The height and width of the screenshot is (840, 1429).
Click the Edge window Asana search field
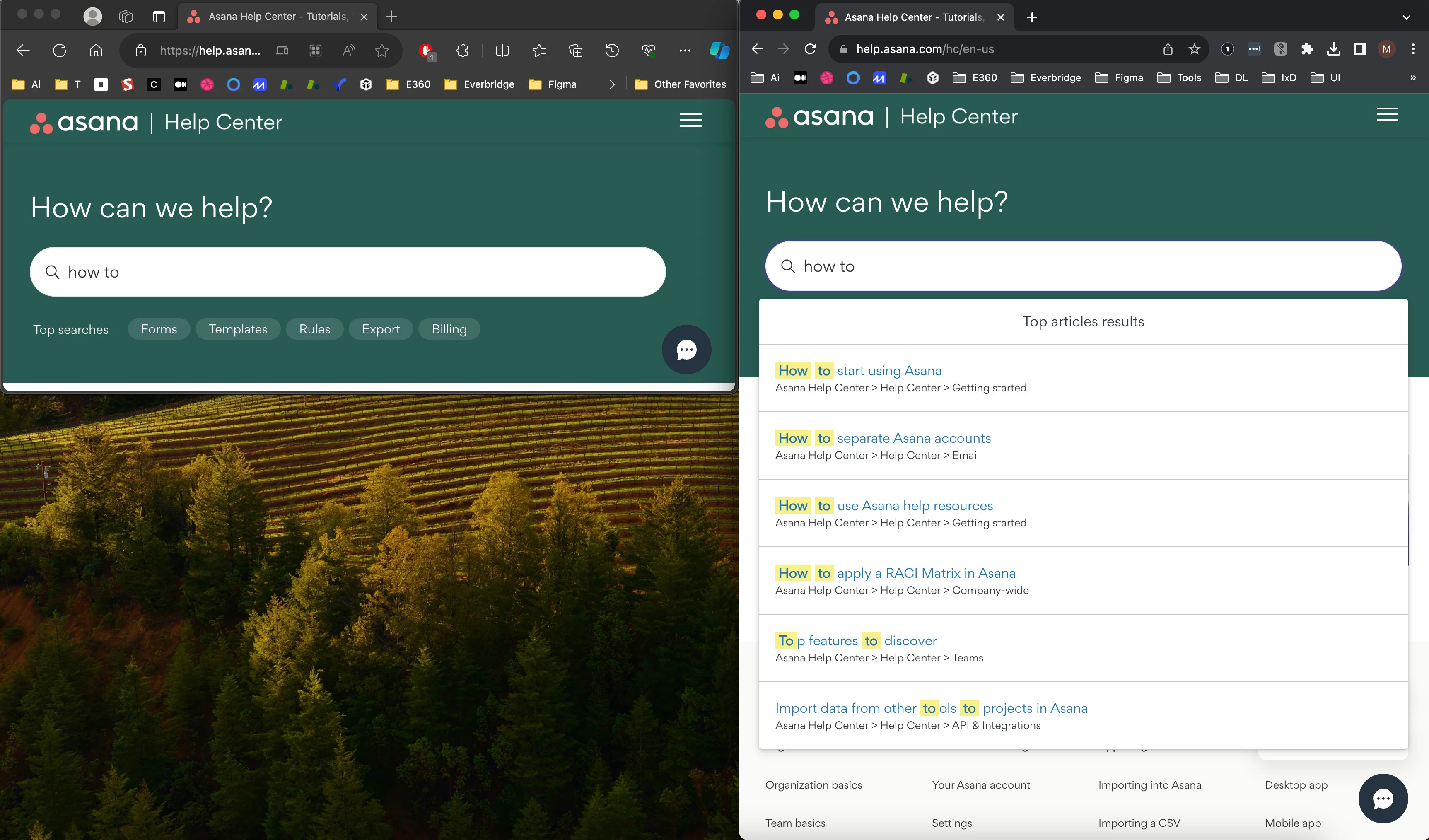(x=347, y=272)
